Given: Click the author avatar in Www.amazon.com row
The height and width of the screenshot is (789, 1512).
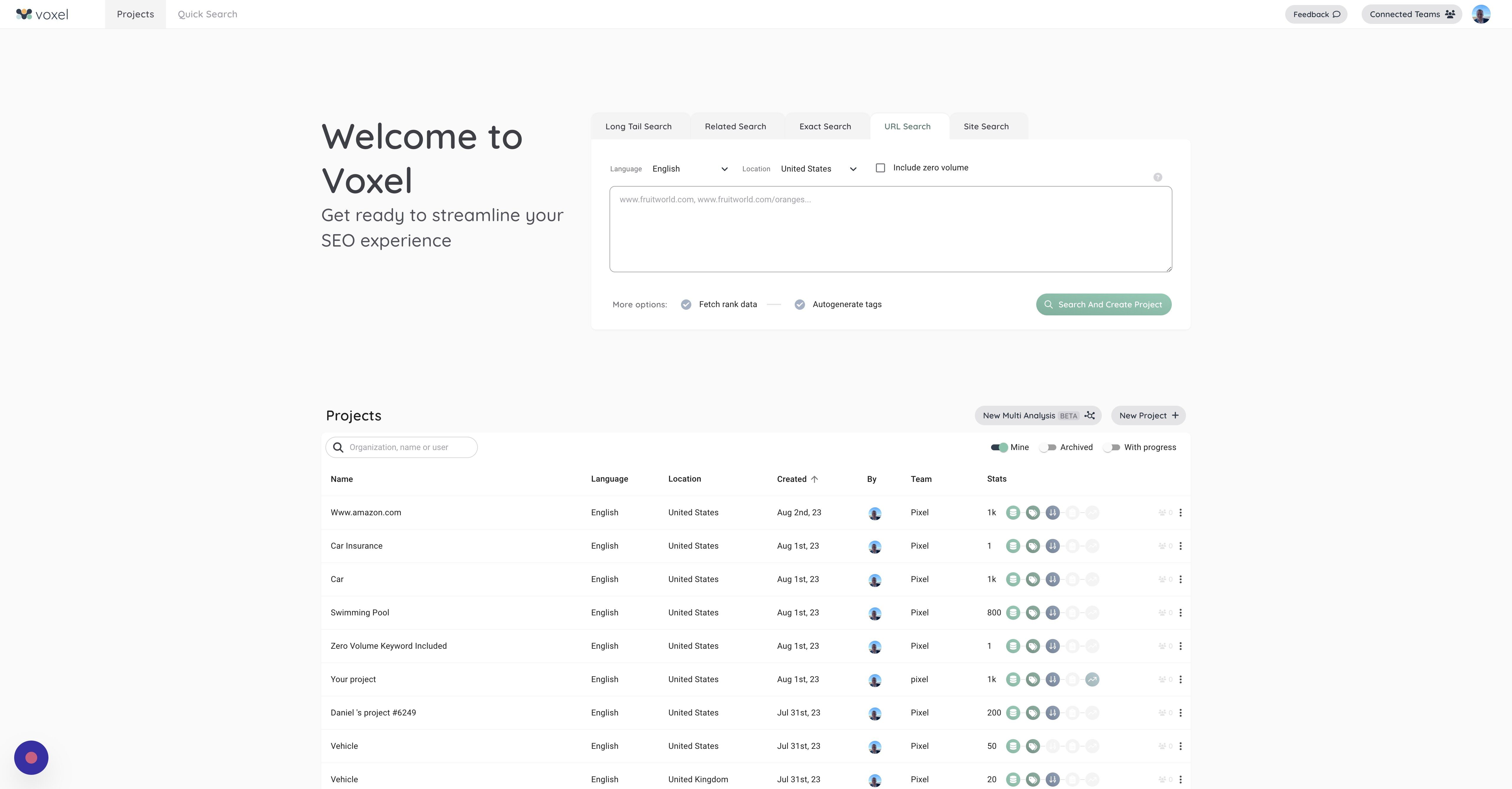Looking at the screenshot, I should point(874,514).
